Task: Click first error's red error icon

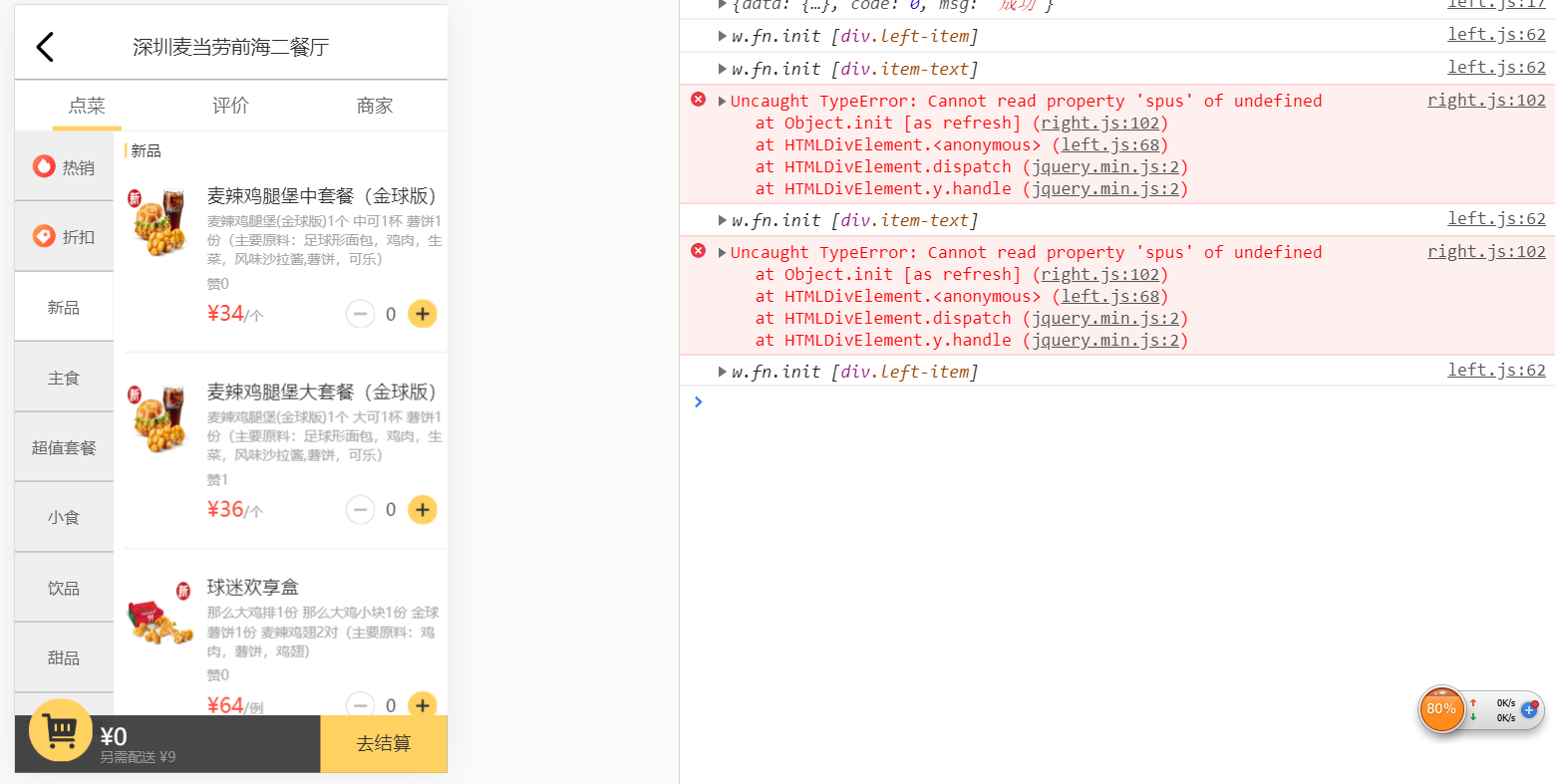Action: (x=698, y=100)
